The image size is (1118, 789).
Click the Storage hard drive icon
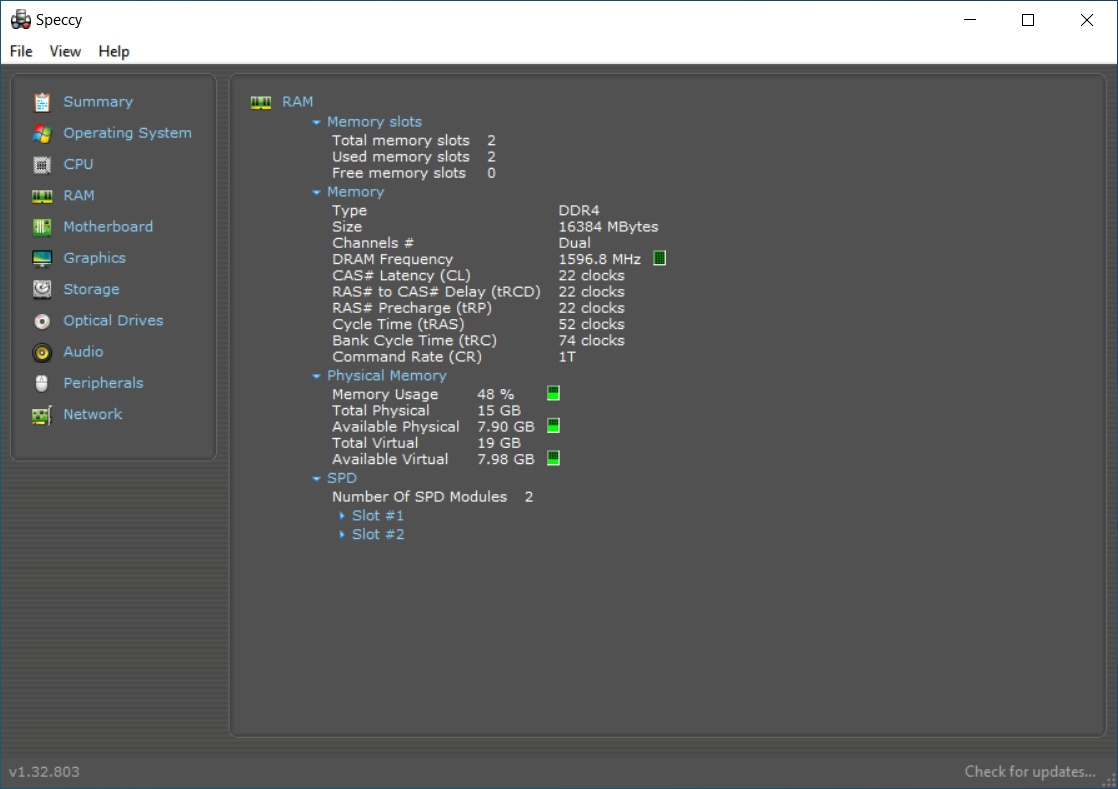point(42,289)
